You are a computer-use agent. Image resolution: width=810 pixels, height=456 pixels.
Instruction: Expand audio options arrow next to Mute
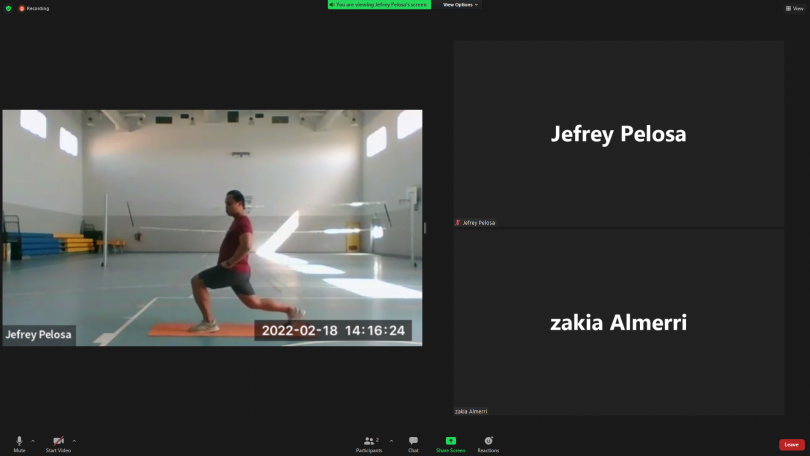point(33,440)
